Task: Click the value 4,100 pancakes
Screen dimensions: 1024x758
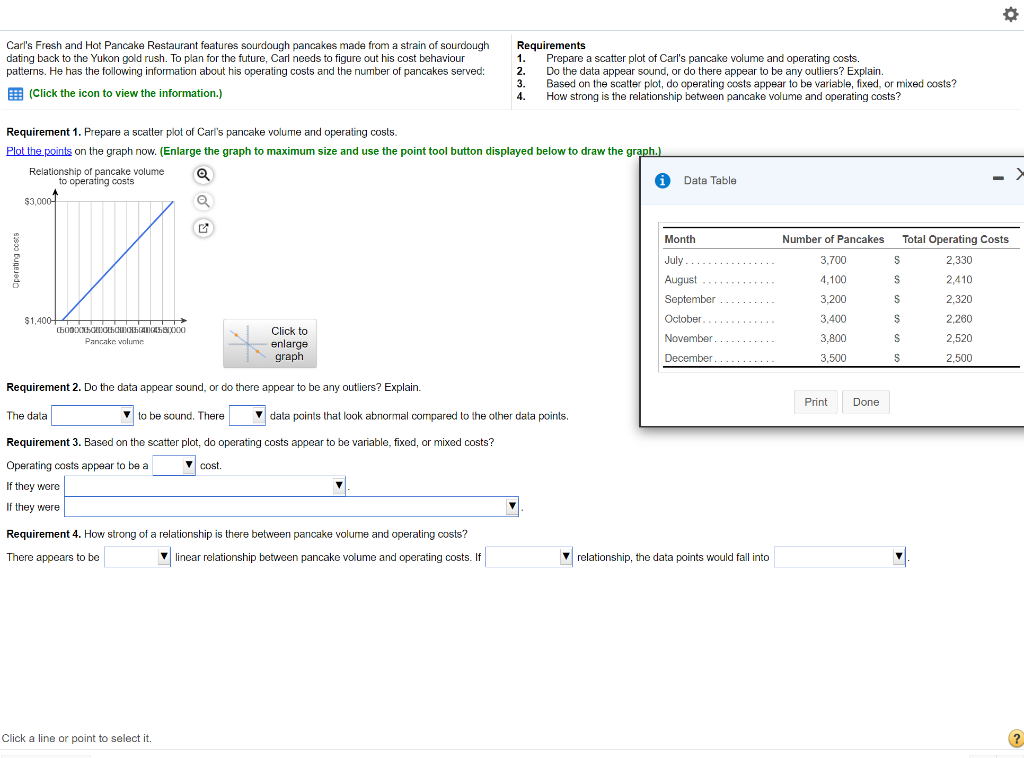Action: [x=833, y=279]
